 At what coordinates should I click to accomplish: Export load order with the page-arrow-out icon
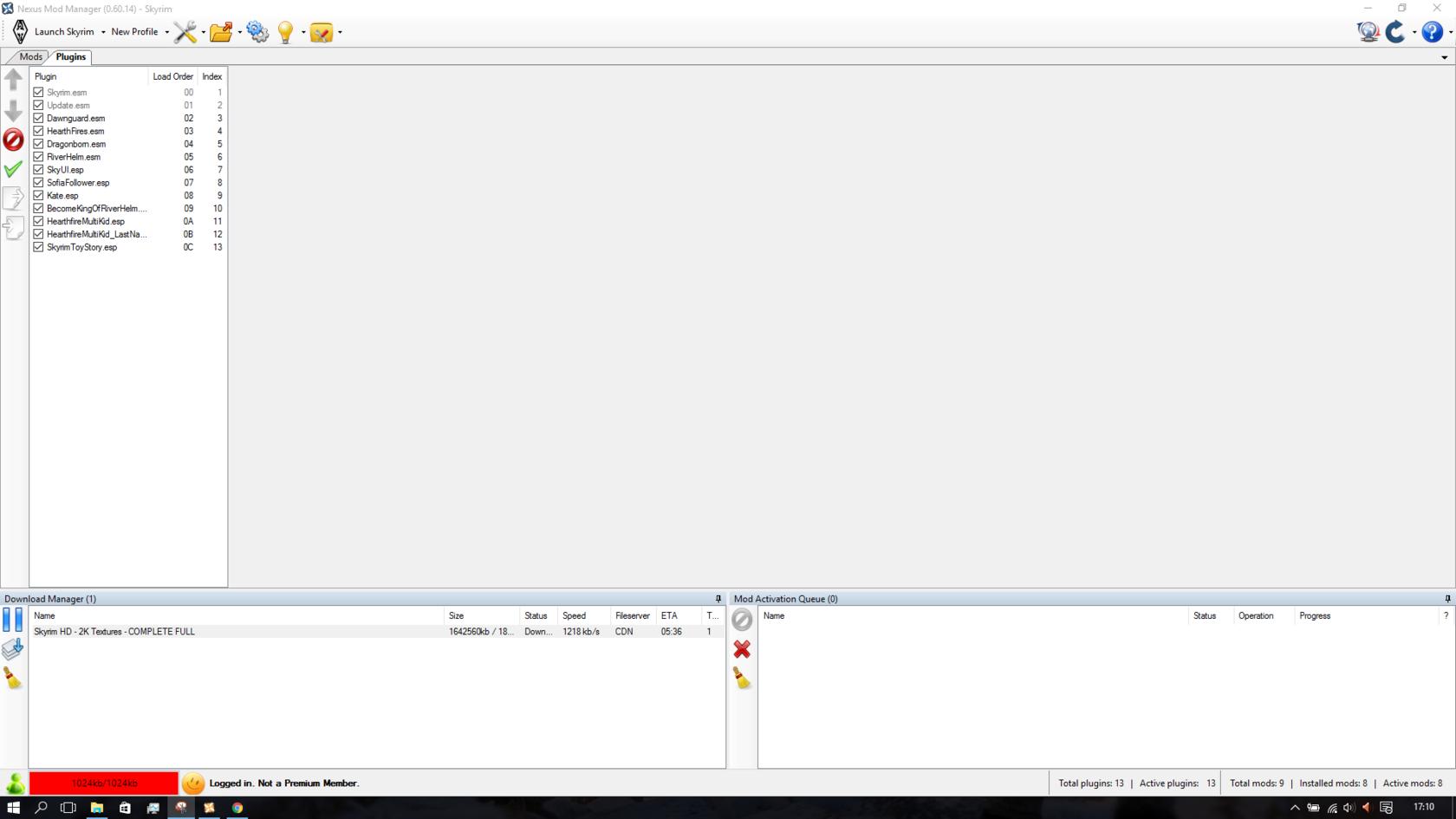13,198
